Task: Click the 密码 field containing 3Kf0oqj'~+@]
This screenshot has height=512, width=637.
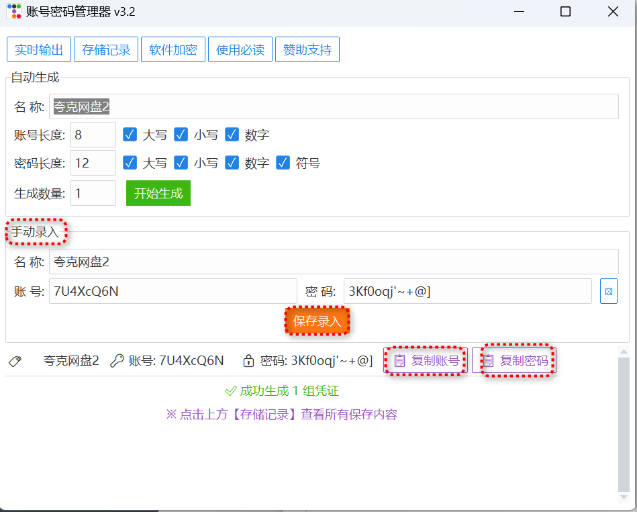Action: [x=468, y=291]
